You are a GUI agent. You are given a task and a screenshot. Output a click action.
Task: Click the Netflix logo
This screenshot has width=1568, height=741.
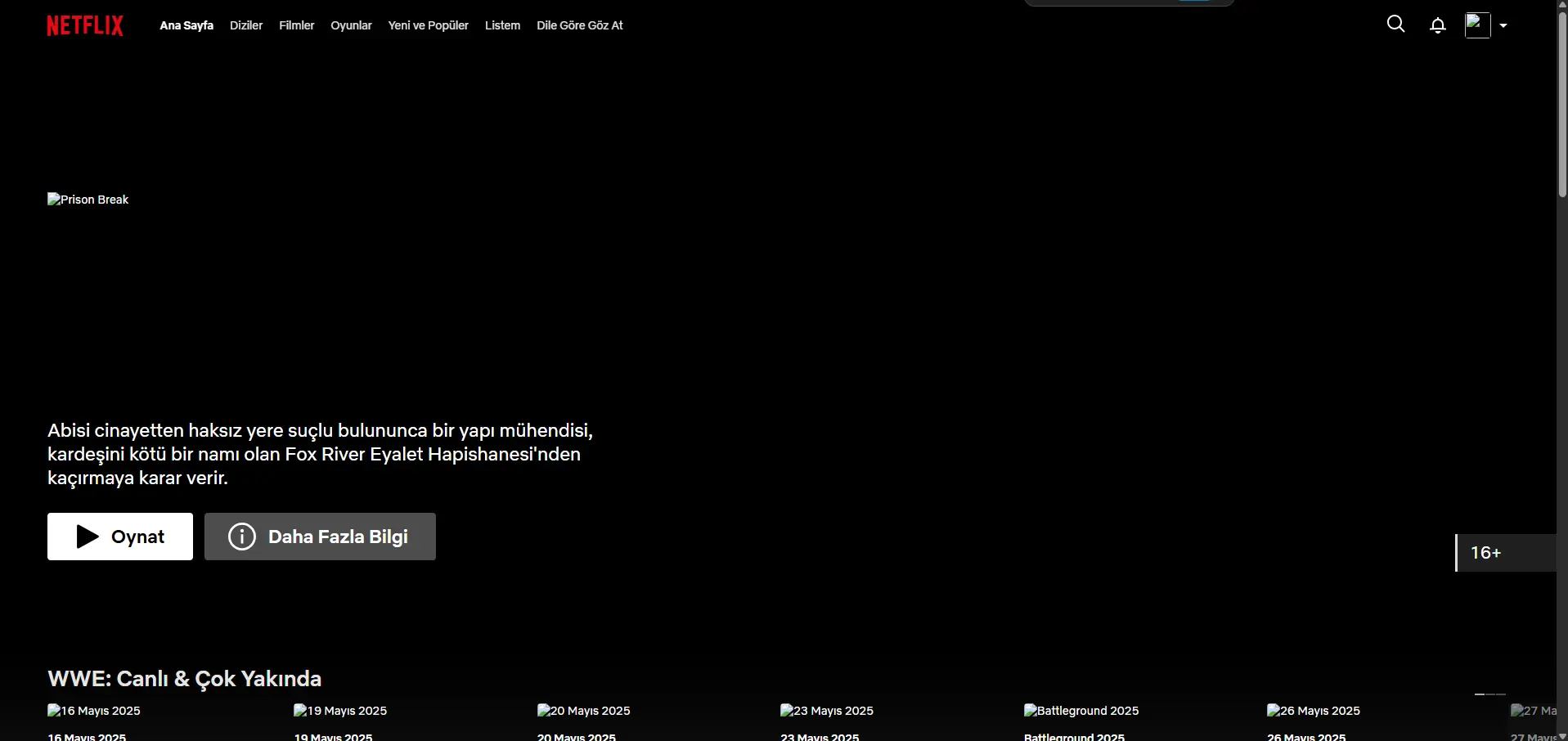(85, 25)
